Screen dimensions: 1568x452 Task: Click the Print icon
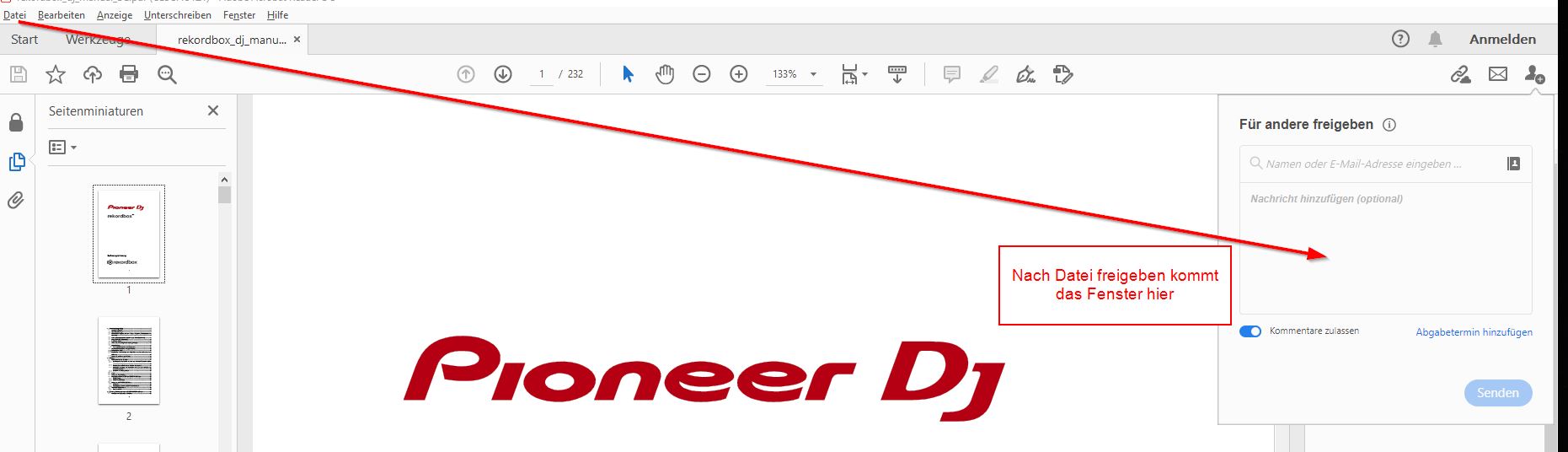[129, 74]
